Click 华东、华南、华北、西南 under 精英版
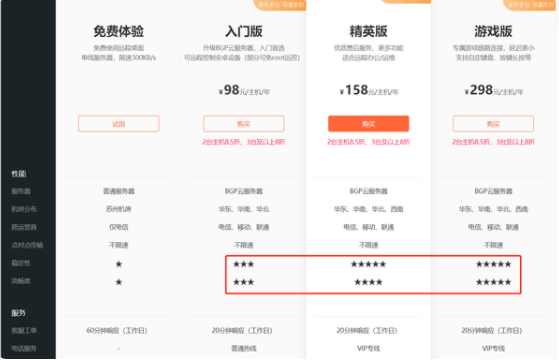The height and width of the screenshot is (360, 559). click(x=369, y=209)
